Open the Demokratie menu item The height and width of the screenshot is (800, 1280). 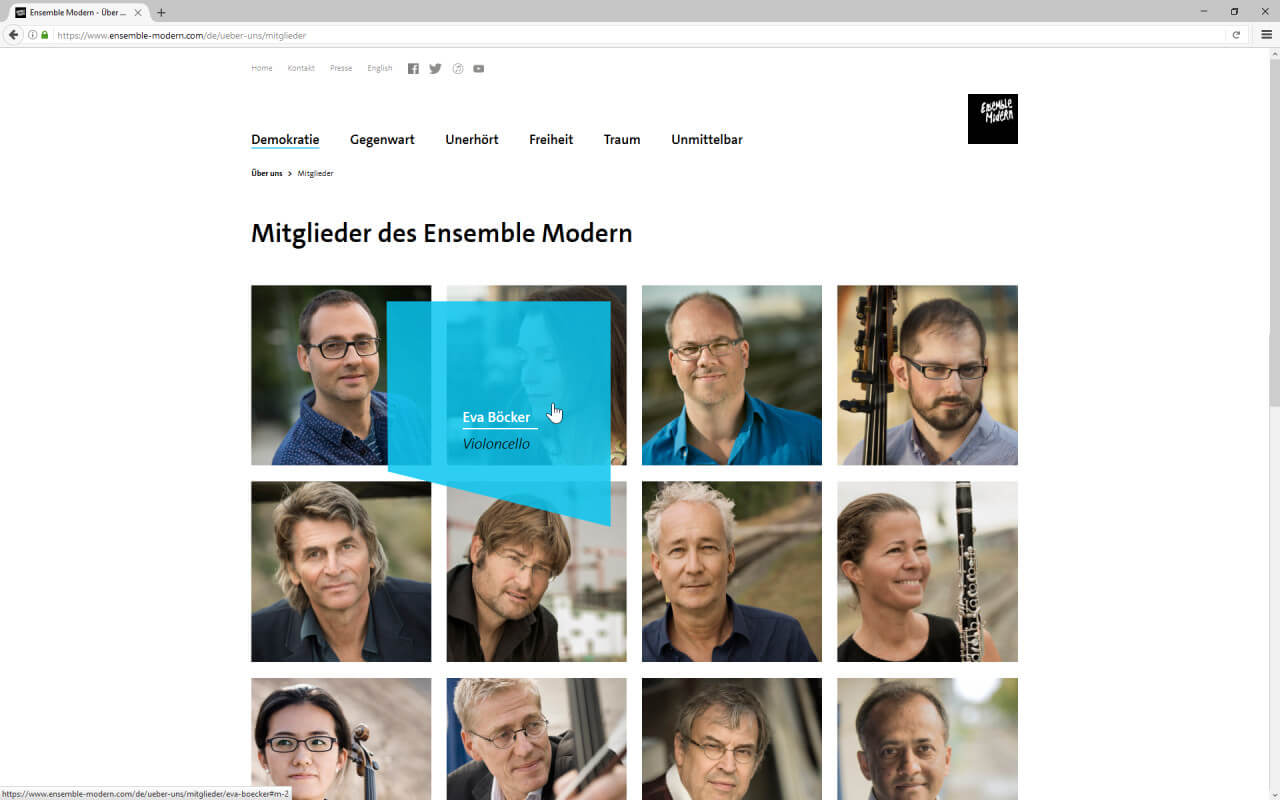point(285,140)
